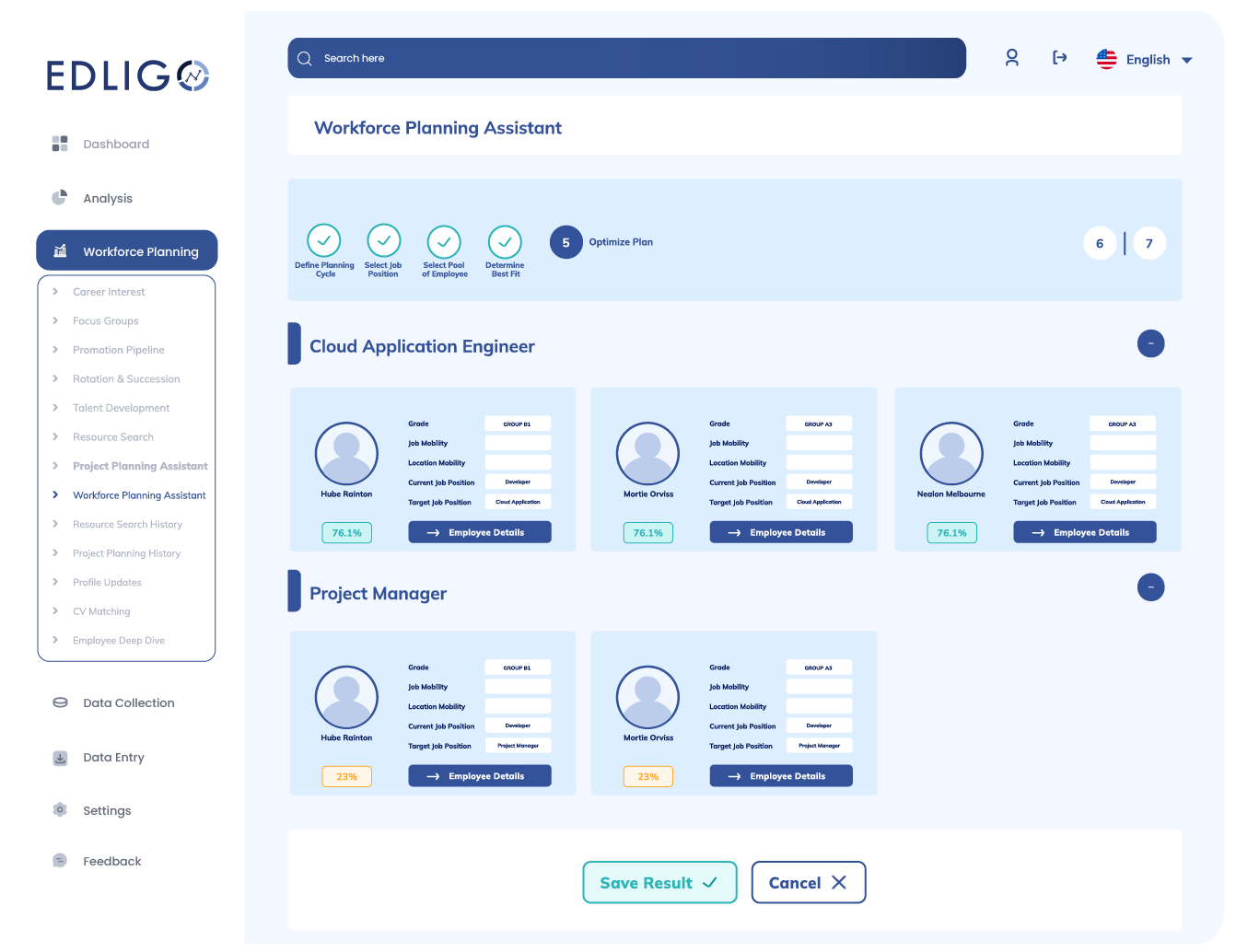
Task: View Employee Details for Mortie Orviss
Action: tap(780, 531)
